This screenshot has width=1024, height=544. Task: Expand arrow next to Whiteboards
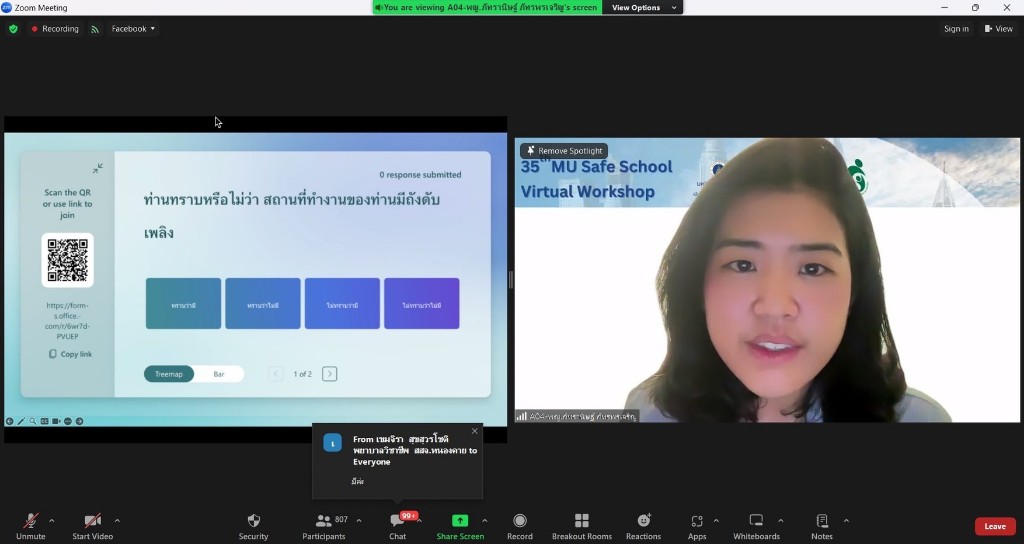[780, 520]
